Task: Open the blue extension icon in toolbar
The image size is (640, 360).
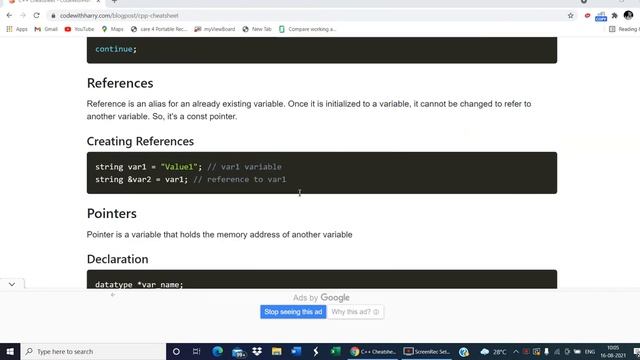Action: [x=601, y=16]
